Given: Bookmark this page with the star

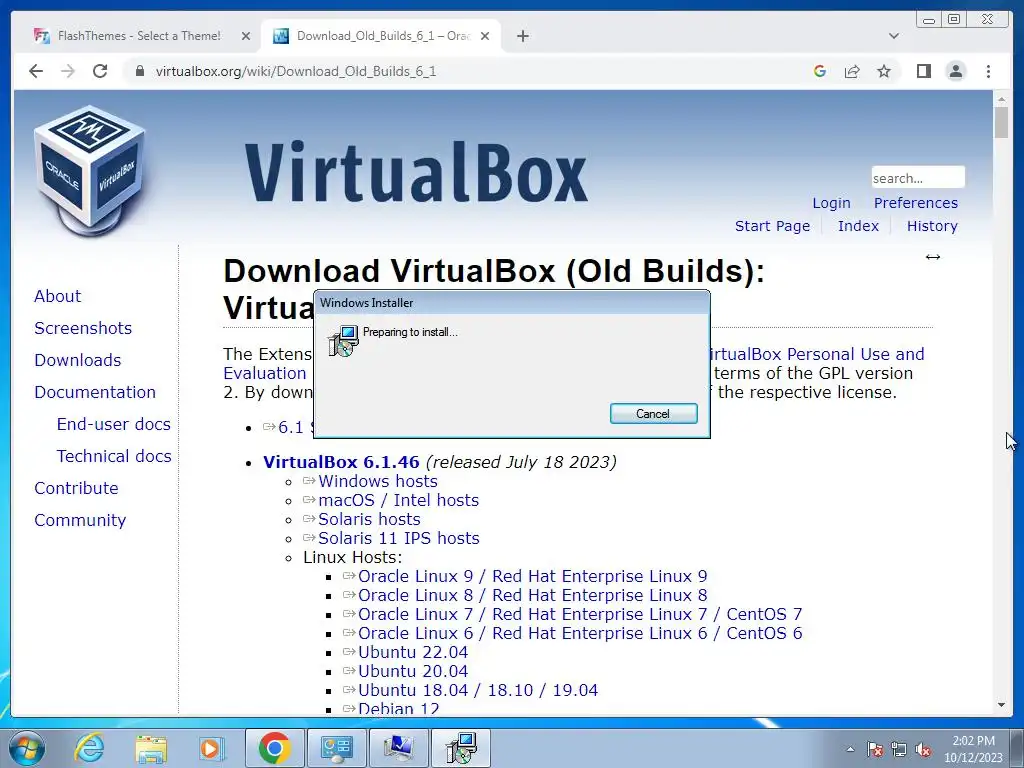Looking at the screenshot, I should tap(884, 71).
